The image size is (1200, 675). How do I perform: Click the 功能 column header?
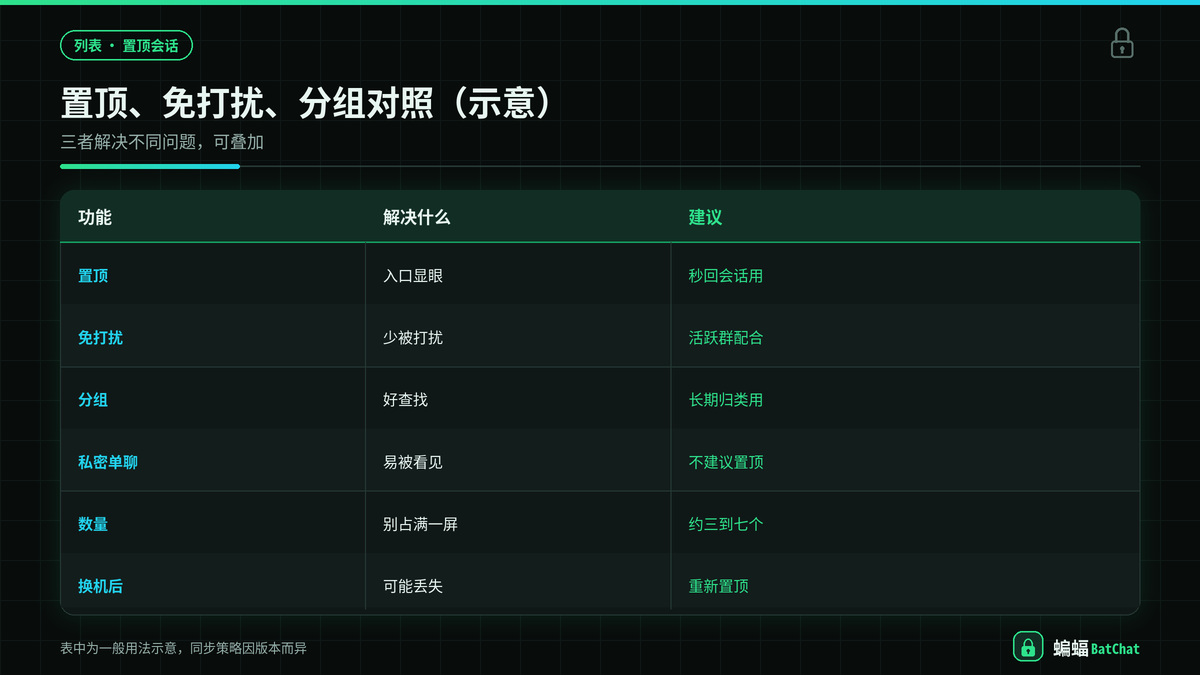click(95, 217)
